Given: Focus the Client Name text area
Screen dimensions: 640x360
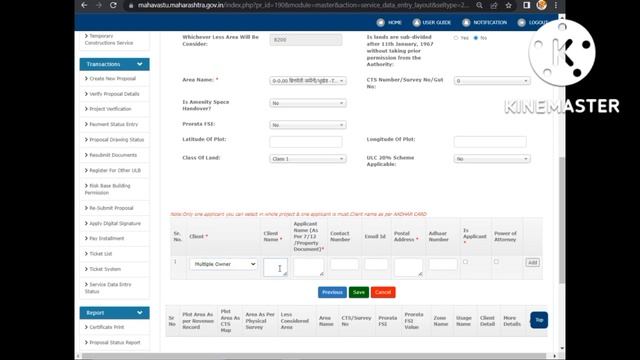Looking at the screenshot, I should [x=276, y=267].
